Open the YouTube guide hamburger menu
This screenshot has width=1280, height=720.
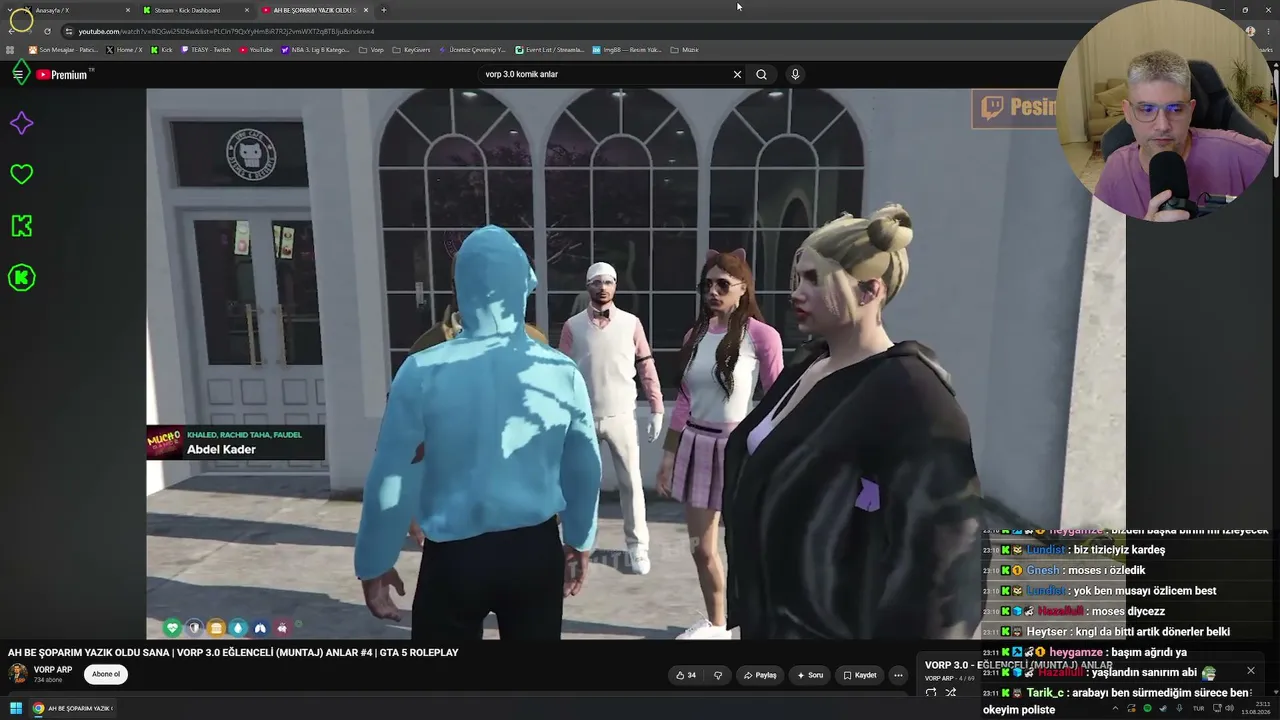coord(18,74)
